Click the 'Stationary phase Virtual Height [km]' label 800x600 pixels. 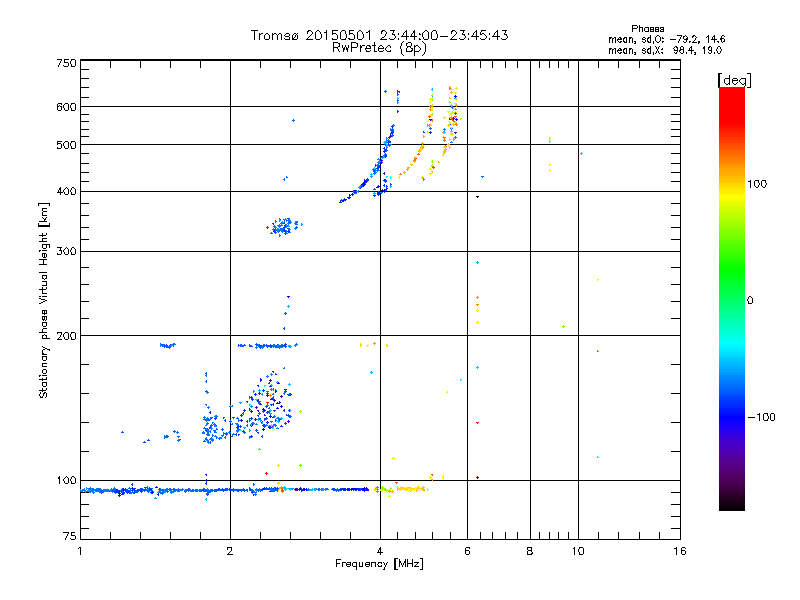pyautogui.click(x=44, y=300)
